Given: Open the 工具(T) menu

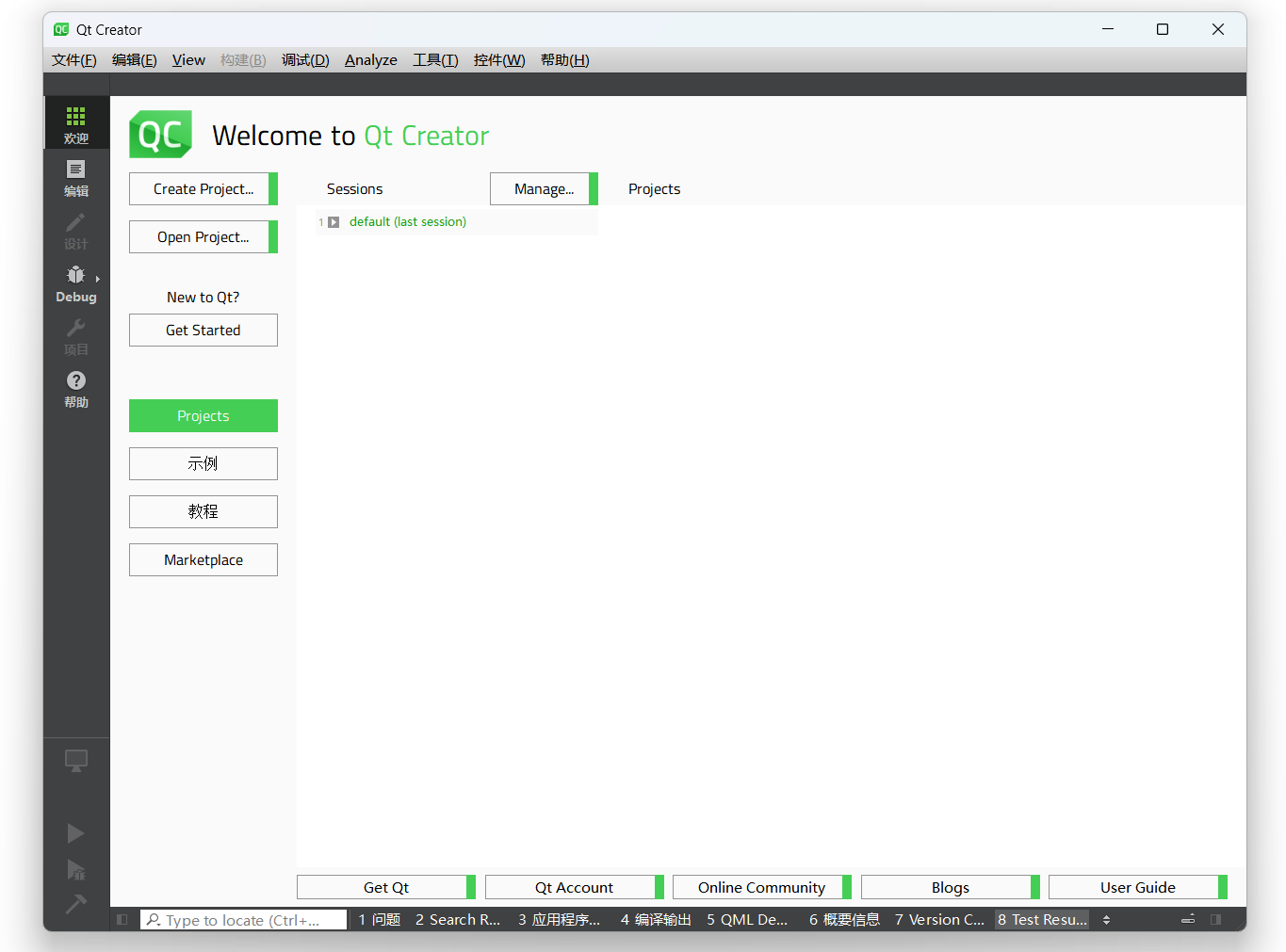Looking at the screenshot, I should point(435,60).
